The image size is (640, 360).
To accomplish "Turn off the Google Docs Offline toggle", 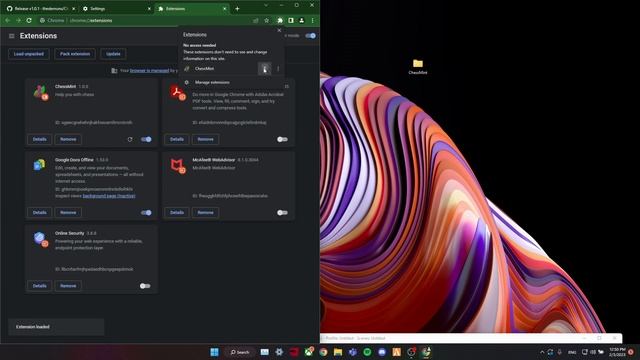I will (x=146, y=213).
